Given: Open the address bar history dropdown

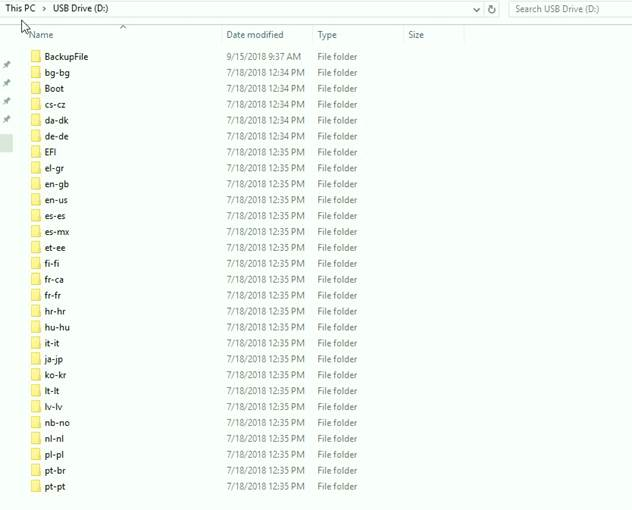Looking at the screenshot, I should [476, 9].
